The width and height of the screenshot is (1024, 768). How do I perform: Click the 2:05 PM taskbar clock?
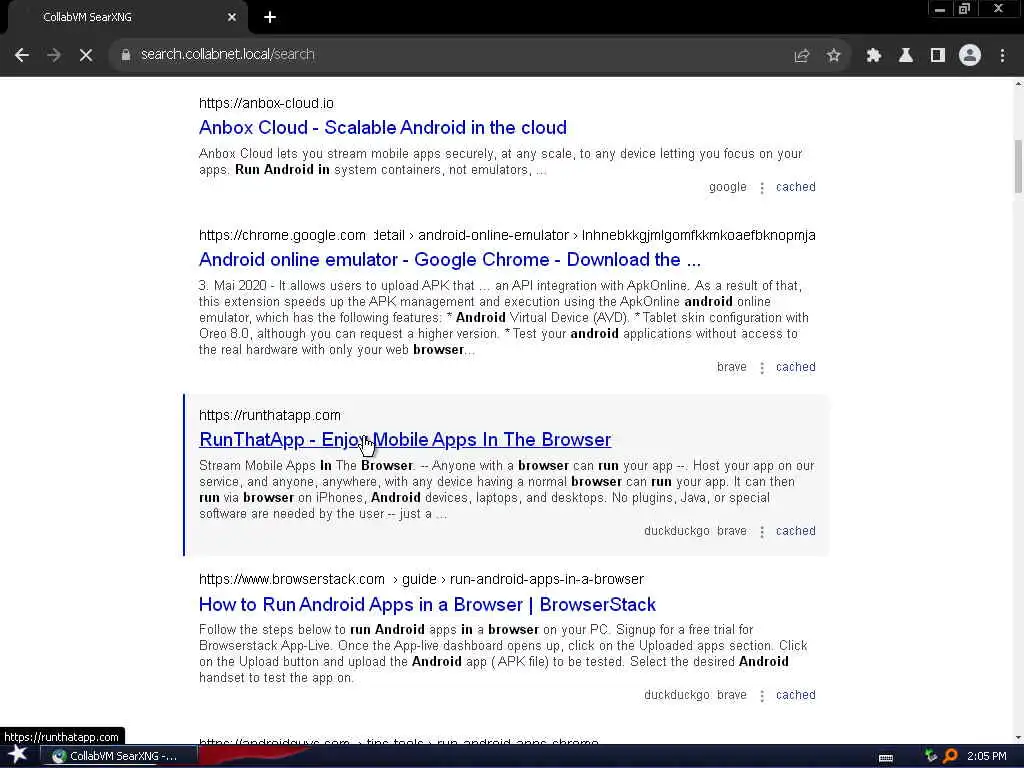pyautogui.click(x=987, y=756)
